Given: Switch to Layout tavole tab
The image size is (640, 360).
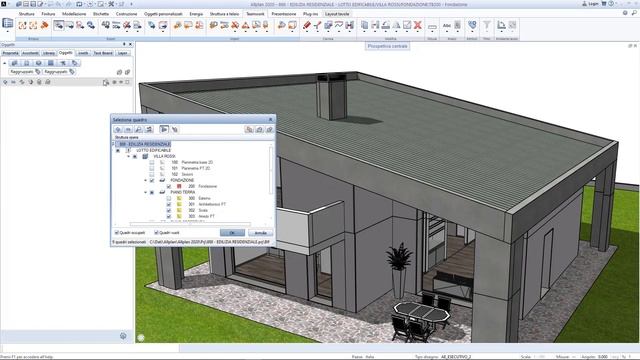Looking at the screenshot, I should (x=337, y=14).
